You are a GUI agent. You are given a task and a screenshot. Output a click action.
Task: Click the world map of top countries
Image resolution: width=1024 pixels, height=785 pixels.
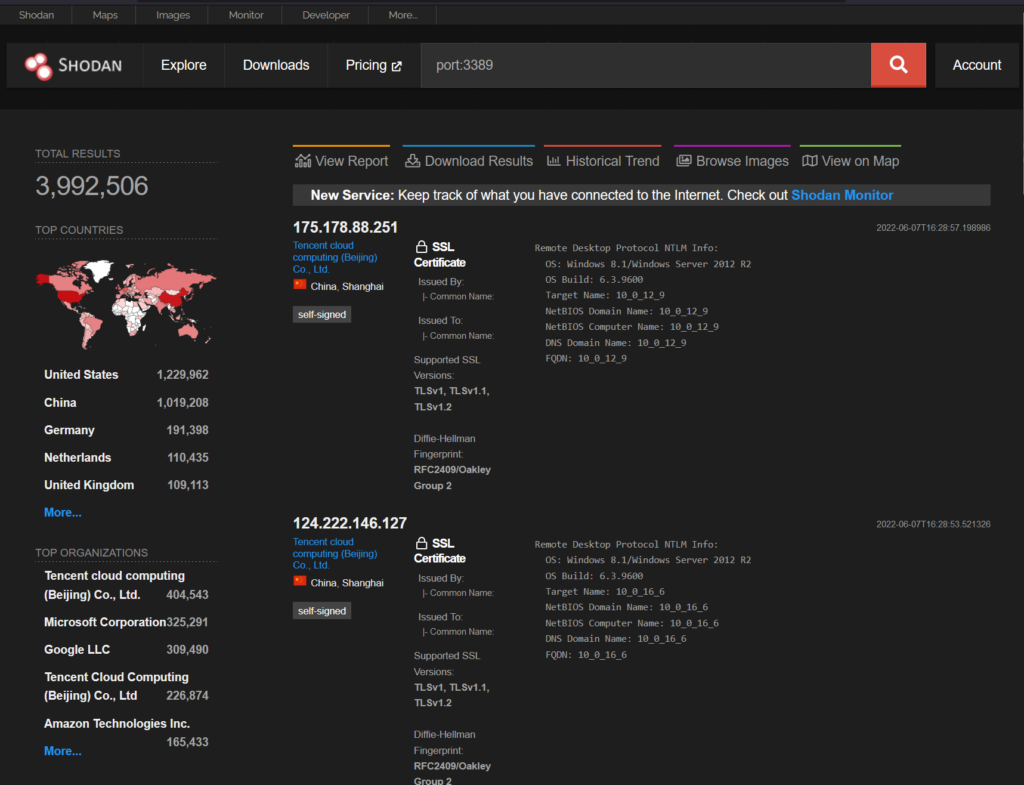(x=126, y=304)
